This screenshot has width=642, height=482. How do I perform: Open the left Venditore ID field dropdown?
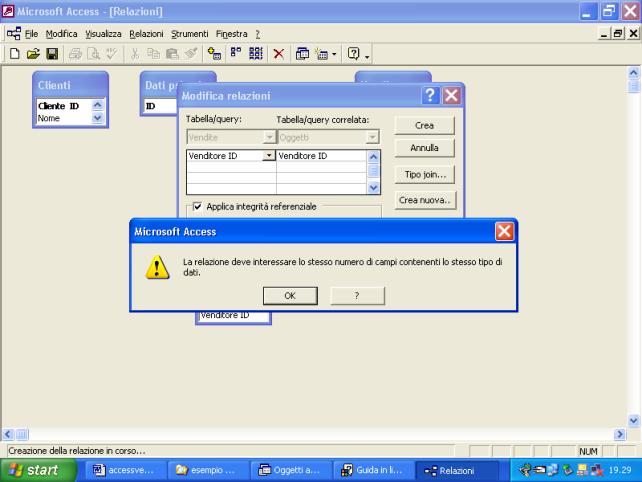coord(269,156)
